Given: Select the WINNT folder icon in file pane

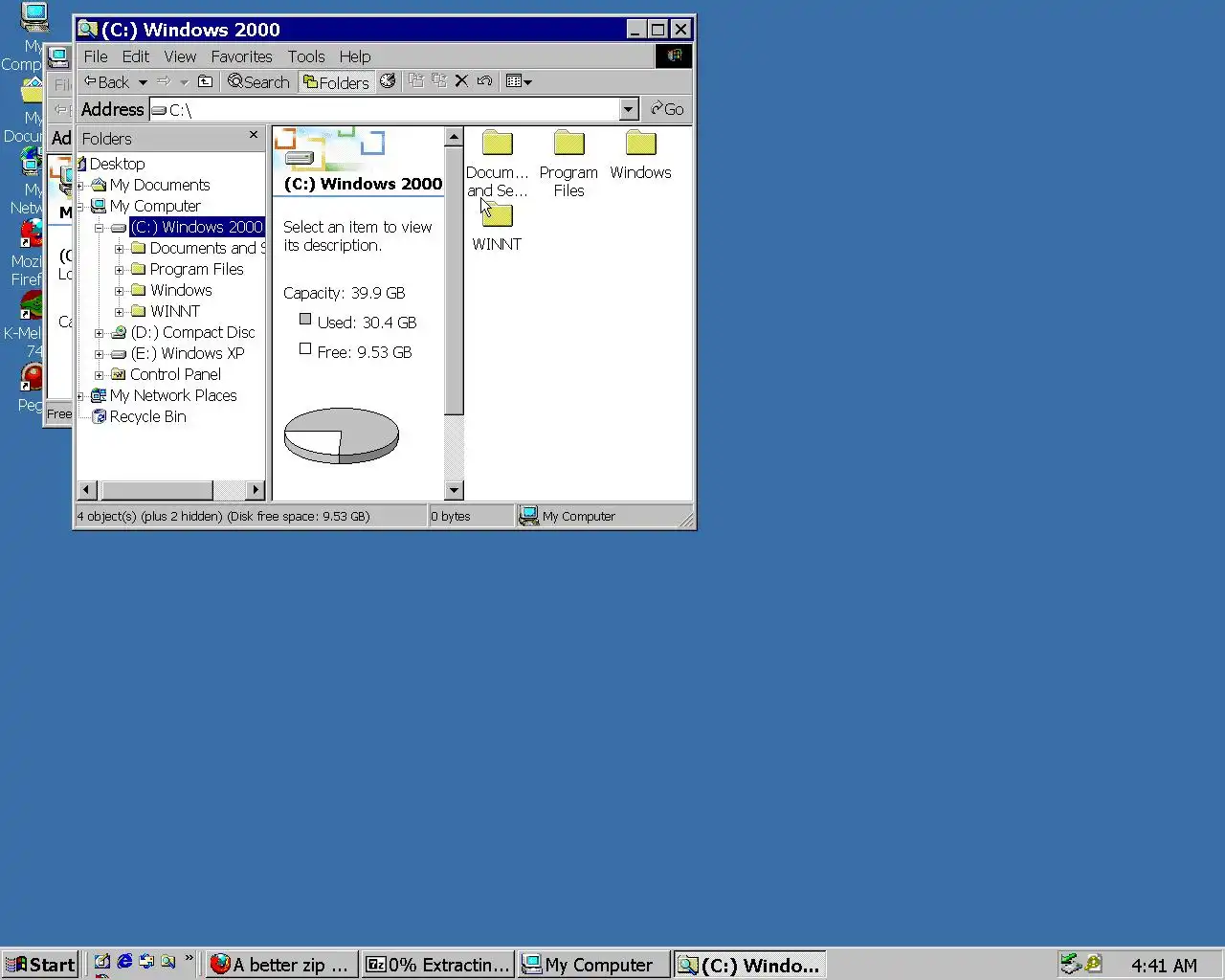Looking at the screenshot, I should coord(497,215).
